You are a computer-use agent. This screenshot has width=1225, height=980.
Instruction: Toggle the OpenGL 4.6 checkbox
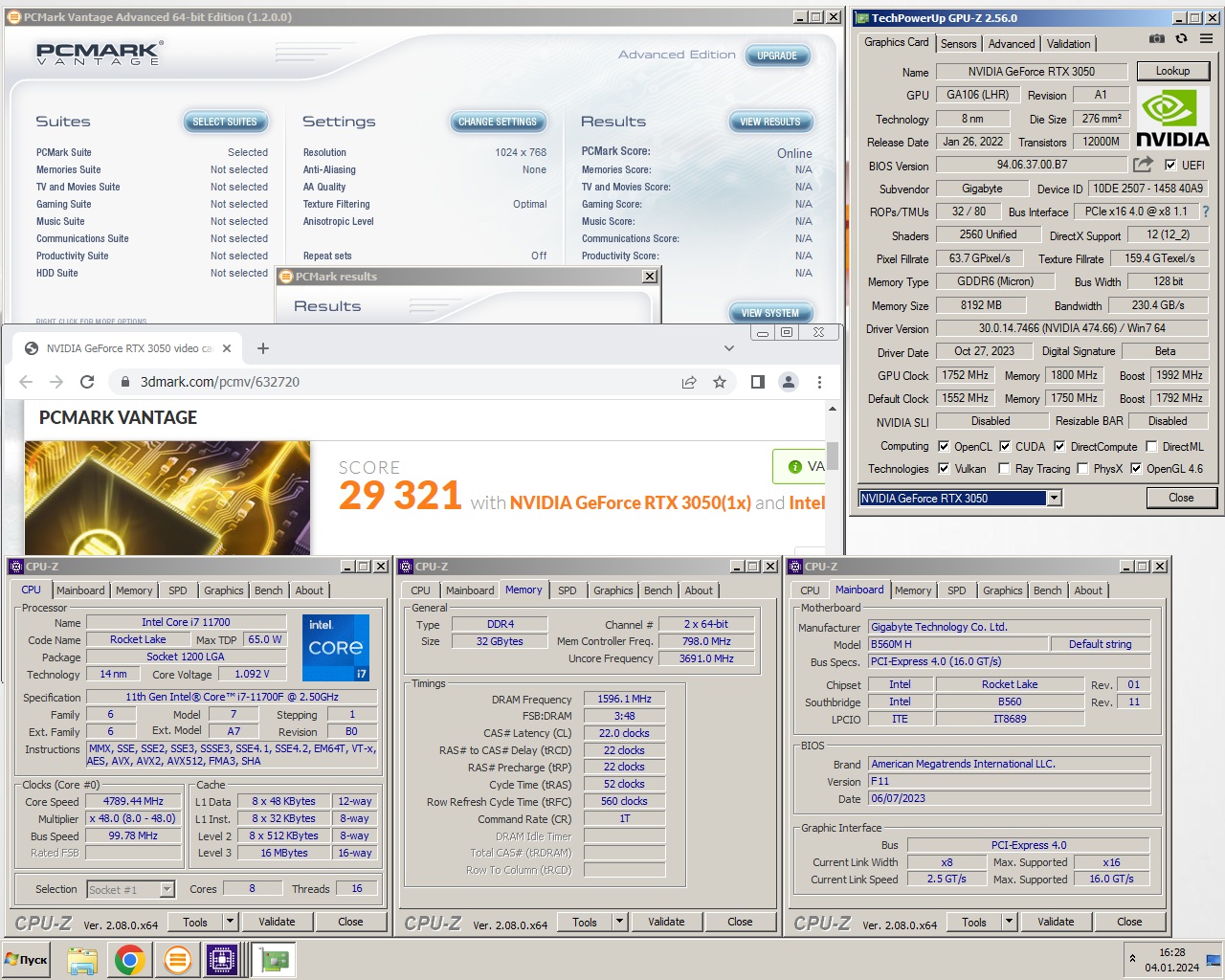pyautogui.click(x=1136, y=468)
